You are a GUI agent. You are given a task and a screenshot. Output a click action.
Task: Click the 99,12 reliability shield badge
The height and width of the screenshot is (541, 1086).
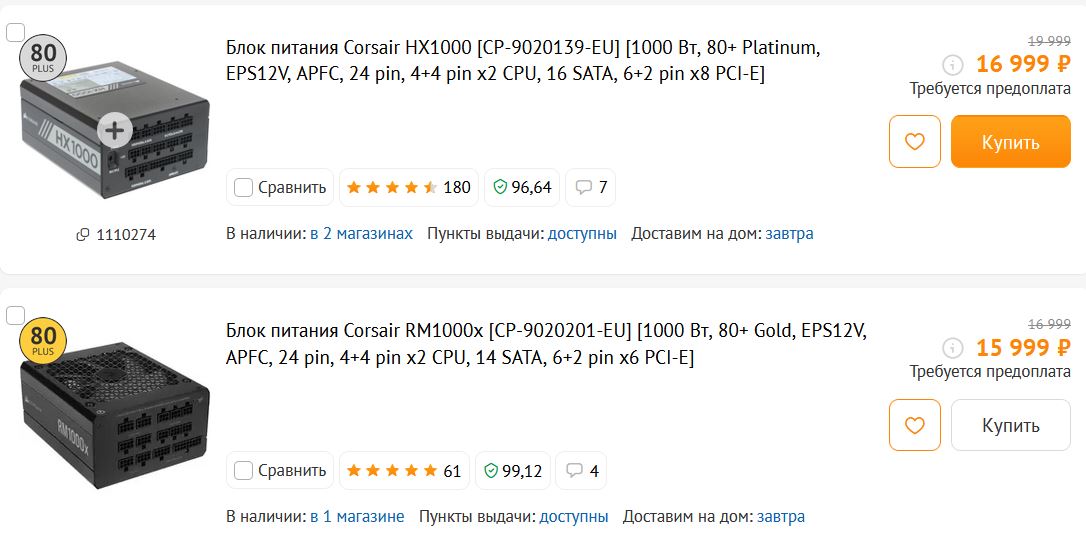pyautogui.click(x=513, y=470)
